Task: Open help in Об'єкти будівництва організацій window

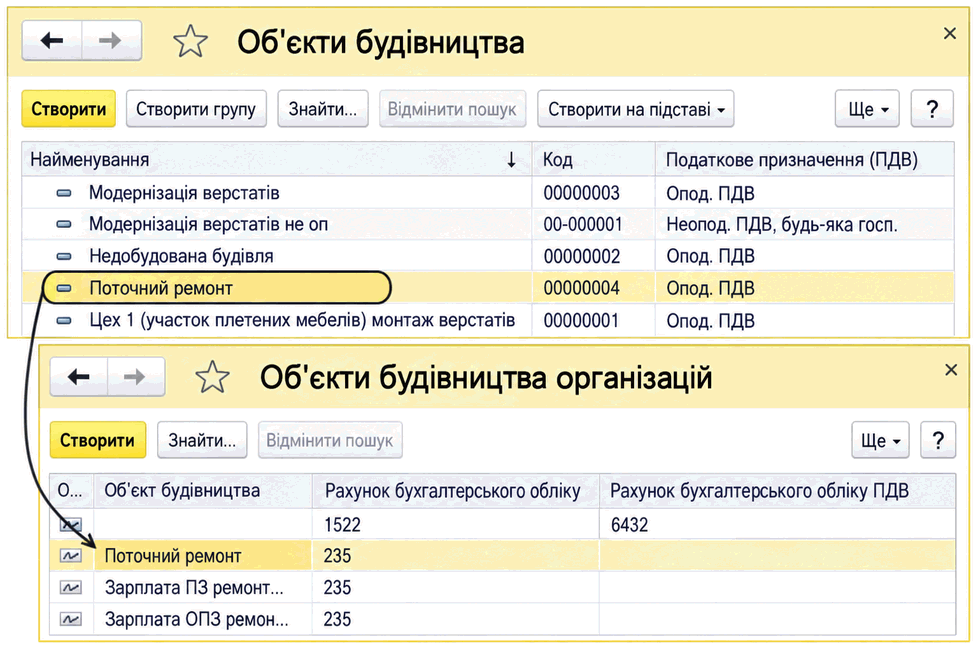Action: click(938, 440)
